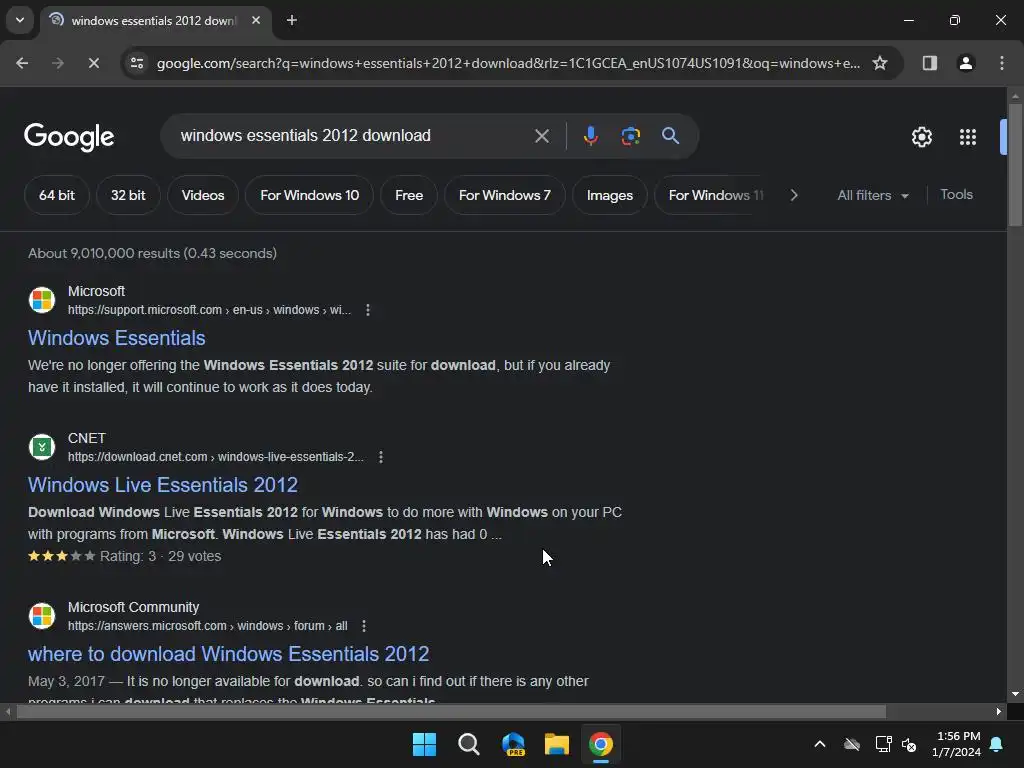Click the answers.microsoft.com URL breadcrumb
This screenshot has width=1024, height=768.
point(208,626)
